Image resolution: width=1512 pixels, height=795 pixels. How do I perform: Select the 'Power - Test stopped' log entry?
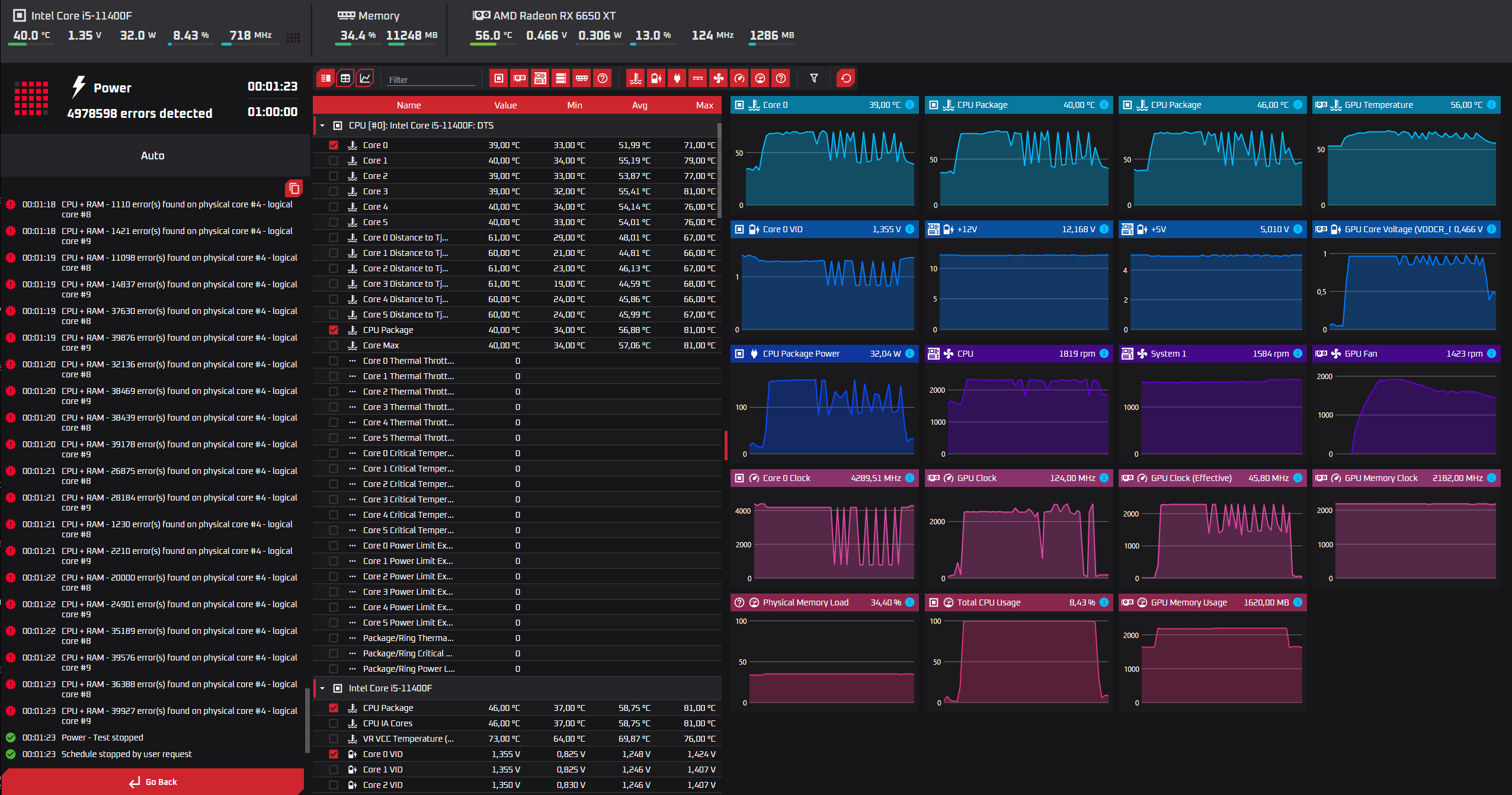point(102,738)
